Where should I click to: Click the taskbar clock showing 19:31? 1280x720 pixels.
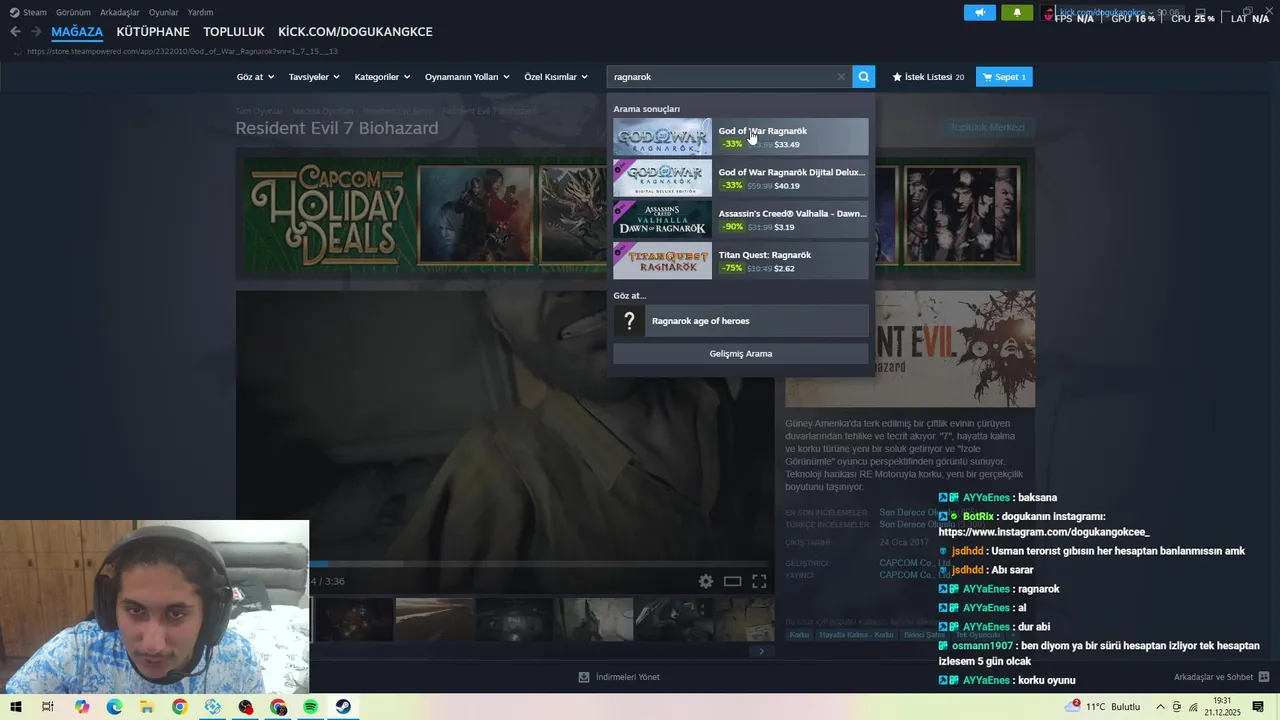(x=1222, y=707)
